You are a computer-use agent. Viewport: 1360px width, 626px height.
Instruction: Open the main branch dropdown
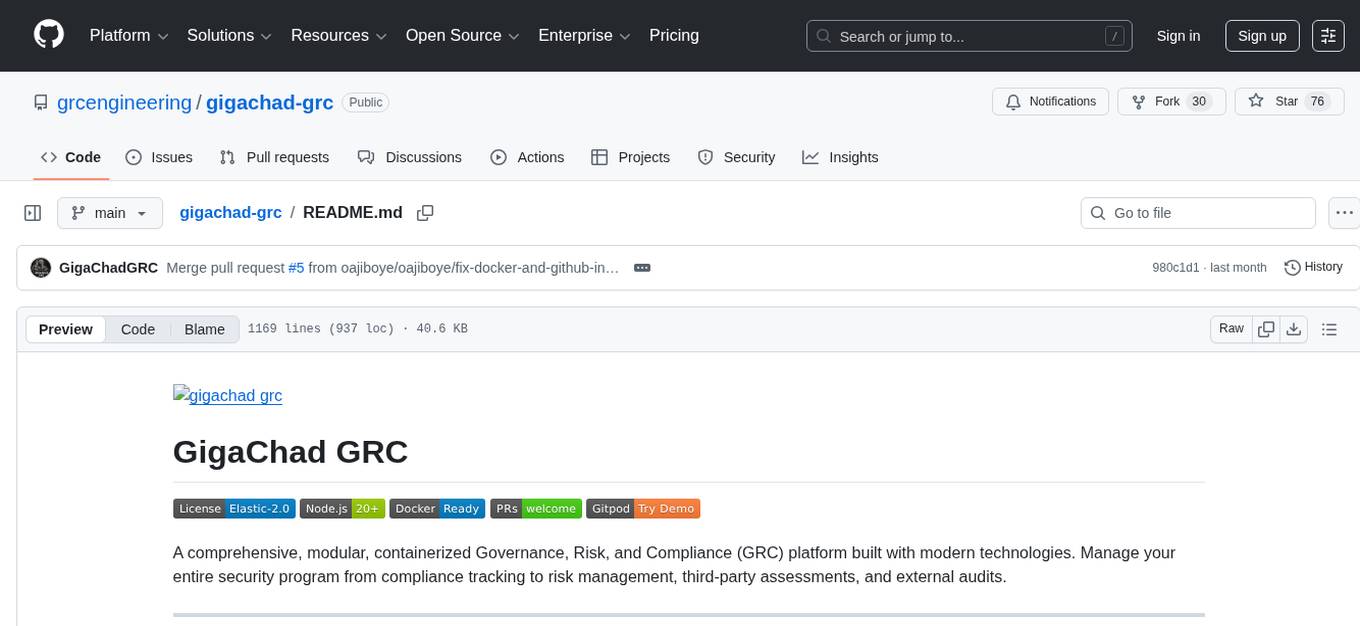click(x=110, y=212)
